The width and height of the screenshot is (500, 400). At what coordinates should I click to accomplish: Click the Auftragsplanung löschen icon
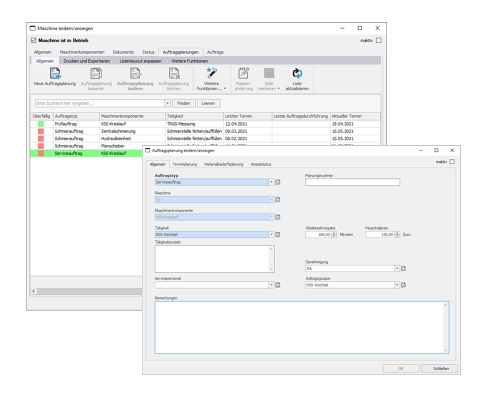coord(174,73)
